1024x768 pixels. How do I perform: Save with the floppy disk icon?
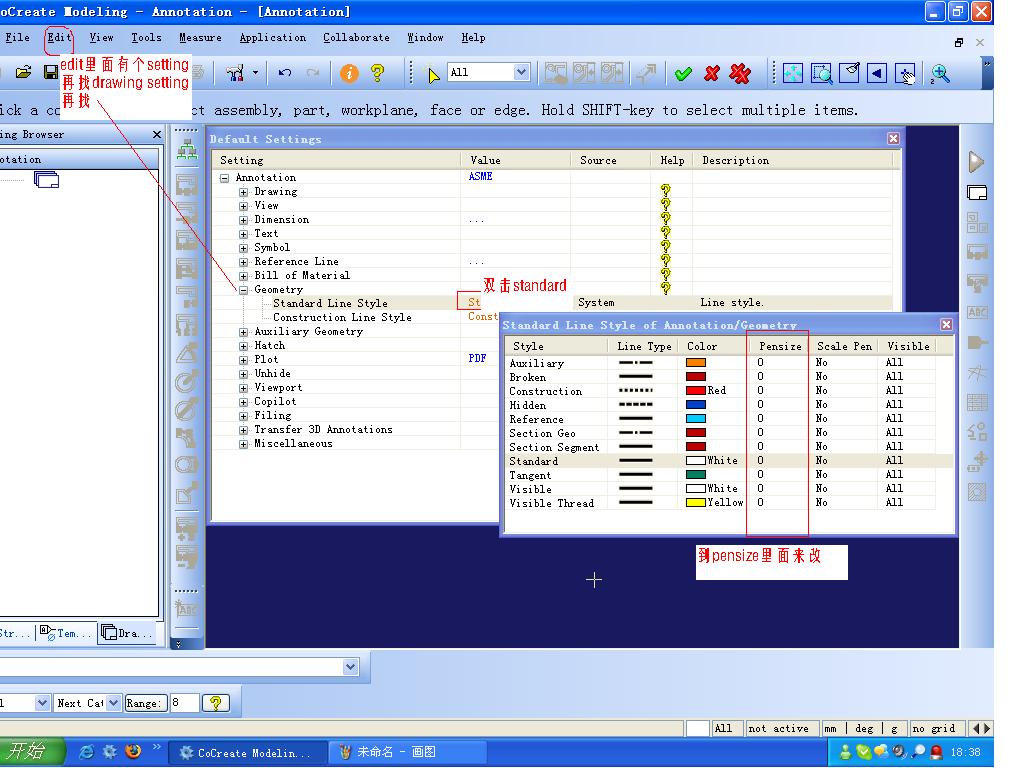(x=50, y=72)
